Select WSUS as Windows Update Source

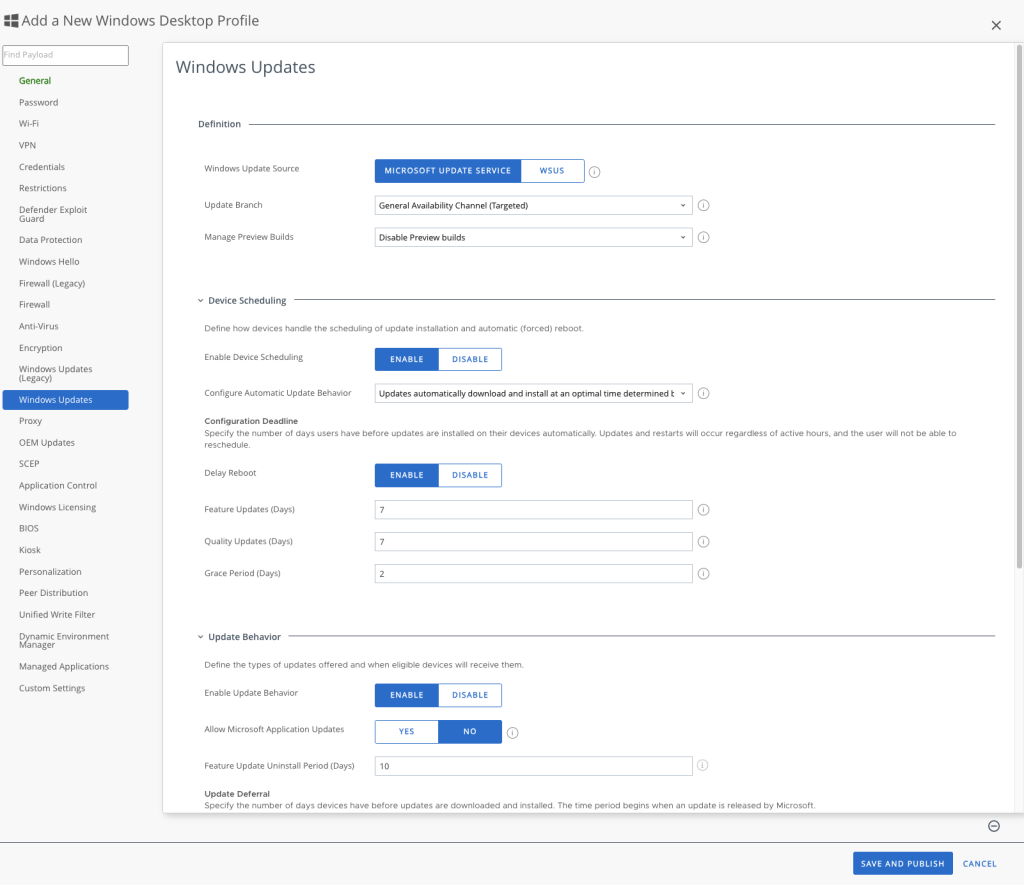pos(552,171)
